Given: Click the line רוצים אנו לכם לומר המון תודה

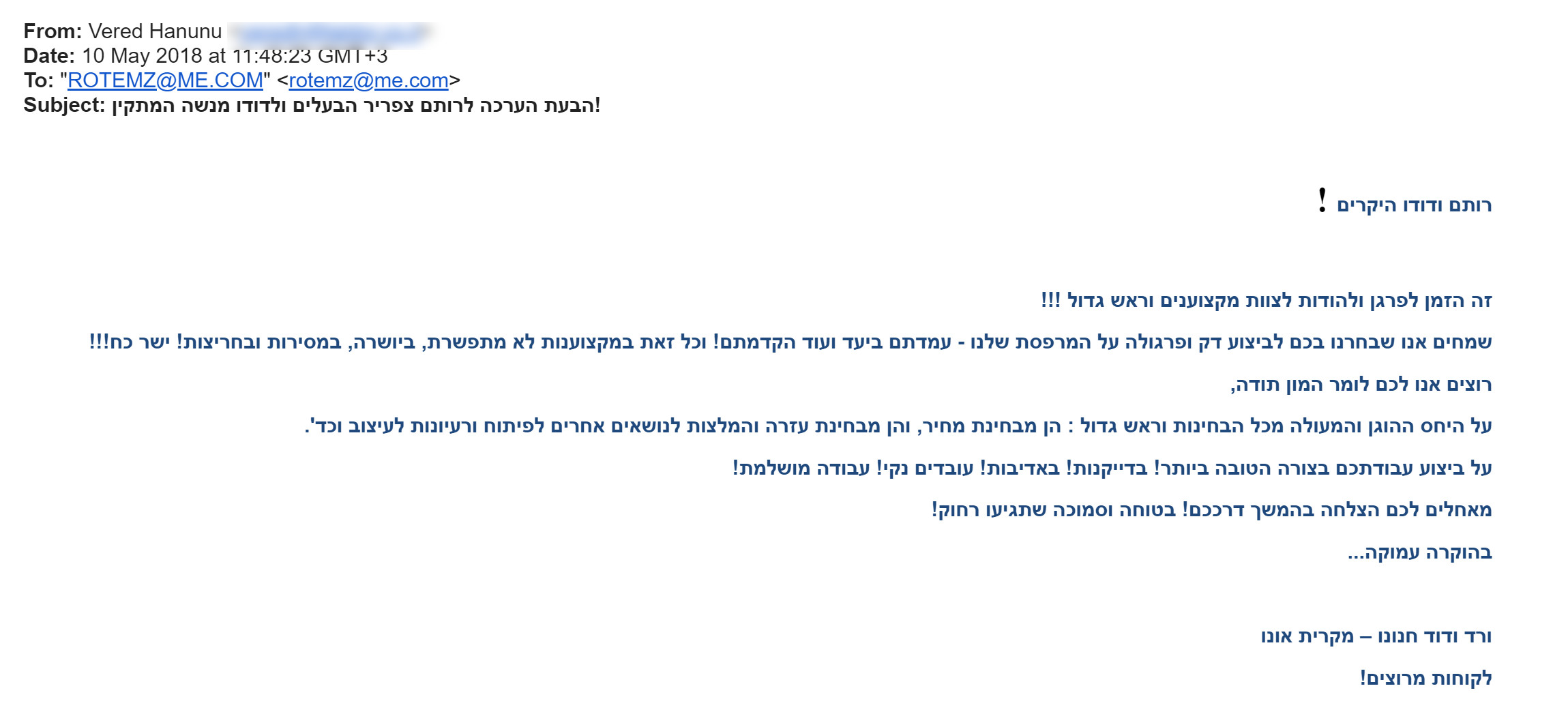Looking at the screenshot, I should coord(1361,384).
